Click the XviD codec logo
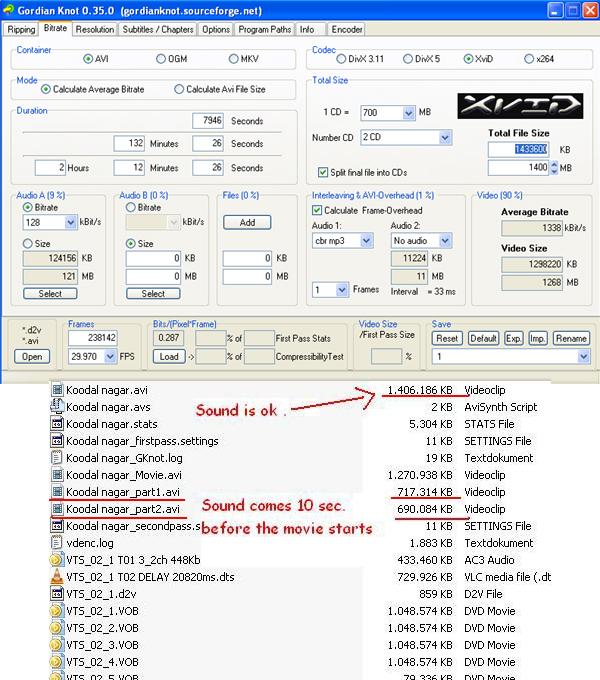Viewport: 600px width, 680px height. (520, 106)
